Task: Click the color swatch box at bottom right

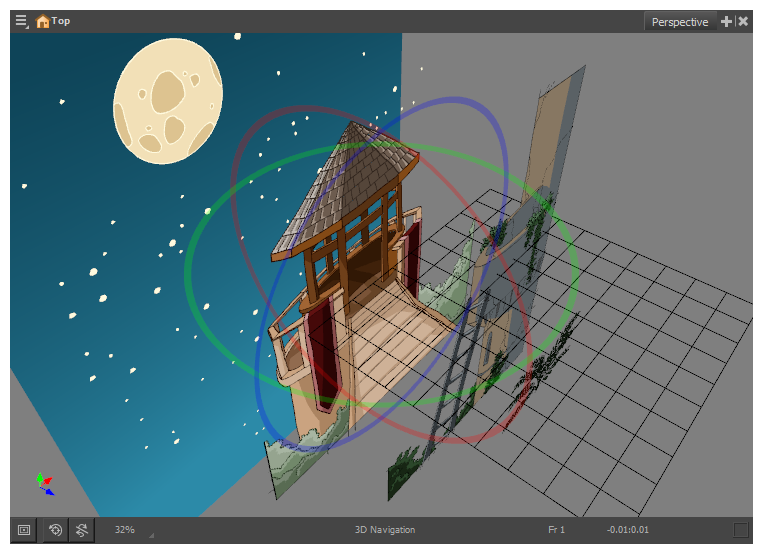Action: pos(740,530)
